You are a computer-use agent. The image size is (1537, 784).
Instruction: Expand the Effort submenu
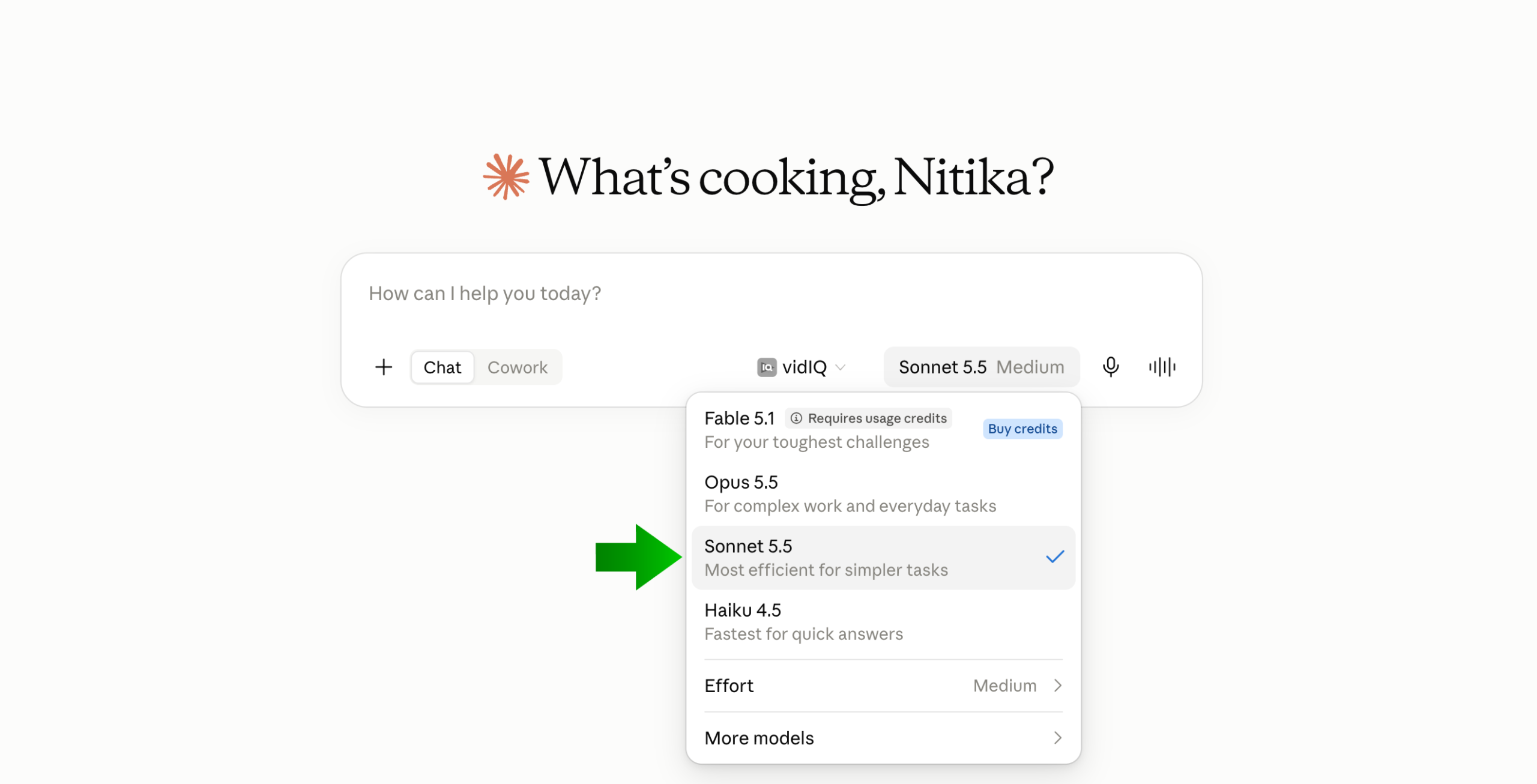point(883,686)
